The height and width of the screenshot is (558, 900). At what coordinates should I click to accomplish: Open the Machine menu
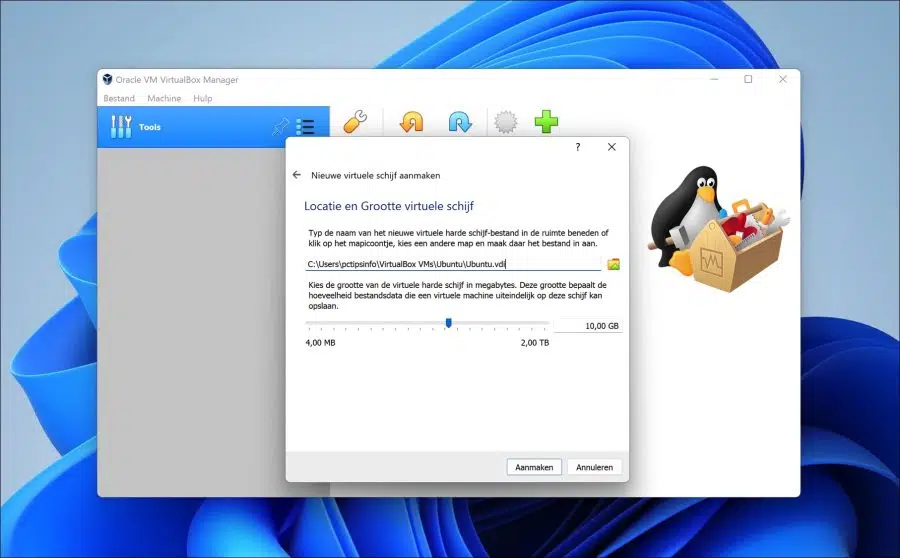164,98
